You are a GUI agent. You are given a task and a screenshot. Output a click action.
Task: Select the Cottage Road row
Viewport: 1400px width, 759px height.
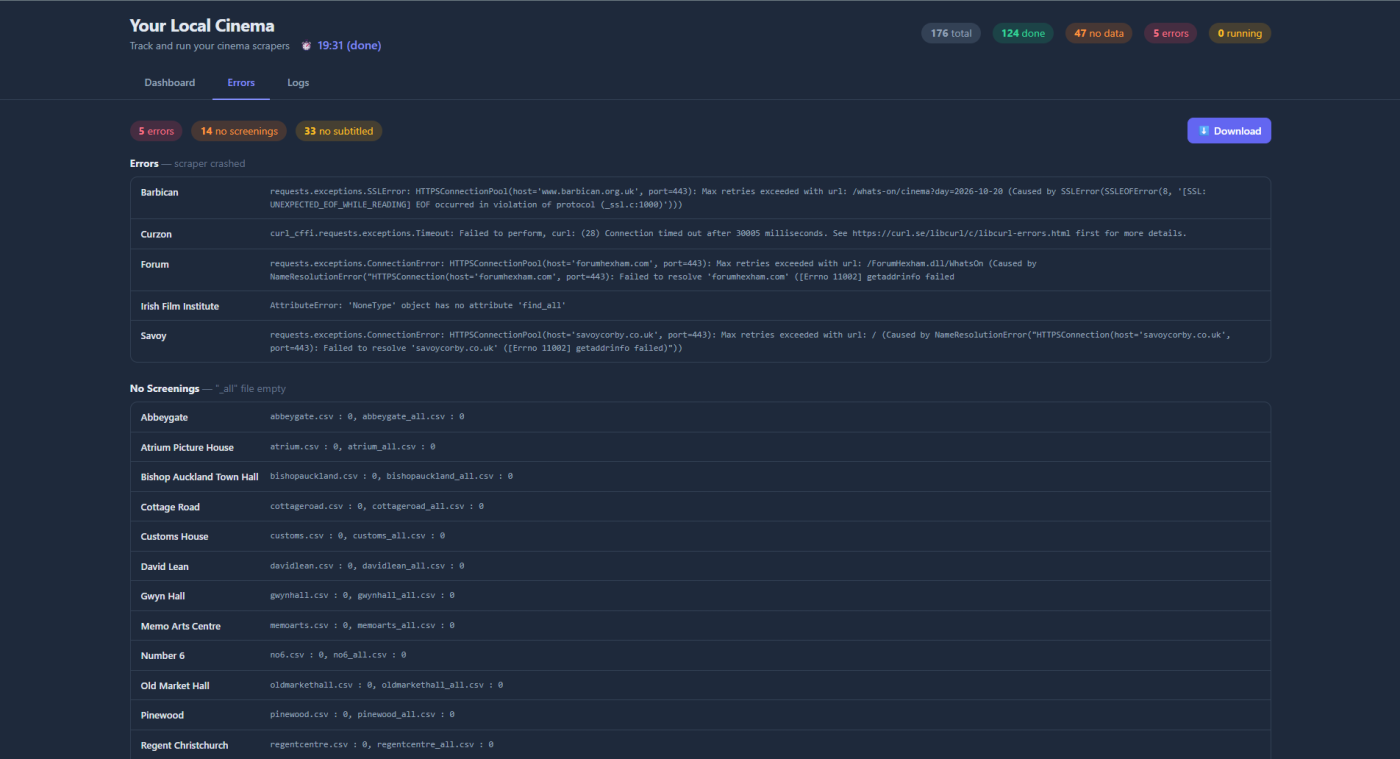click(700, 507)
